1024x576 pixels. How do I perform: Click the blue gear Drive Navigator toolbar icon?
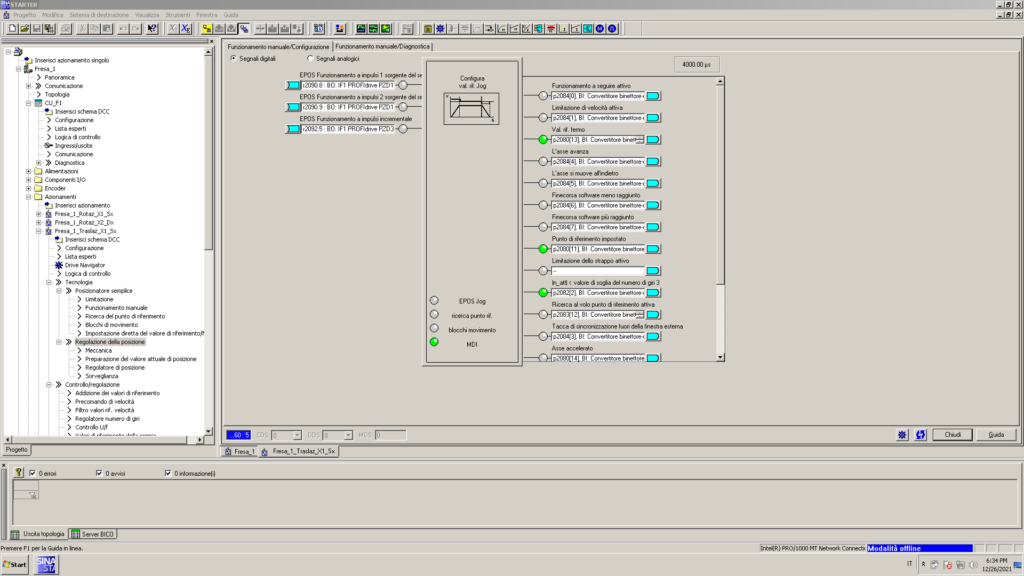[440, 29]
